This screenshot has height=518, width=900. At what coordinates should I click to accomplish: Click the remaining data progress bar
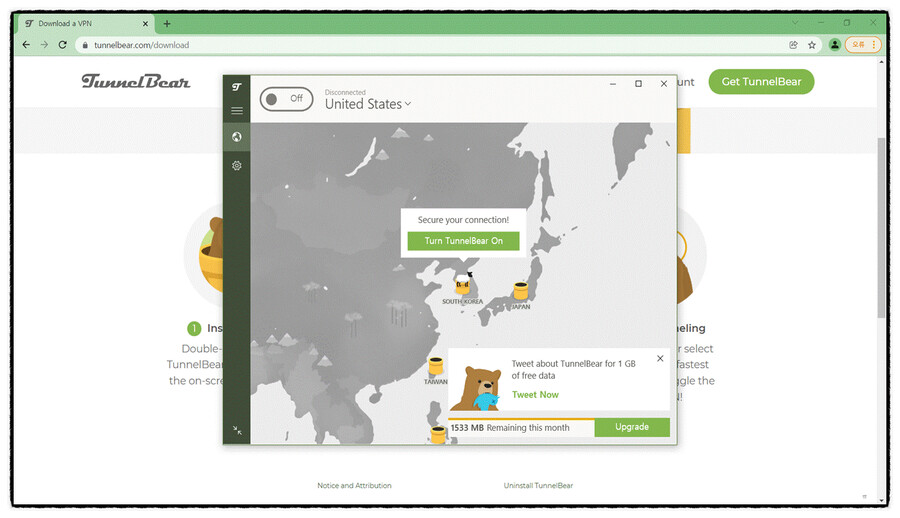(521, 419)
